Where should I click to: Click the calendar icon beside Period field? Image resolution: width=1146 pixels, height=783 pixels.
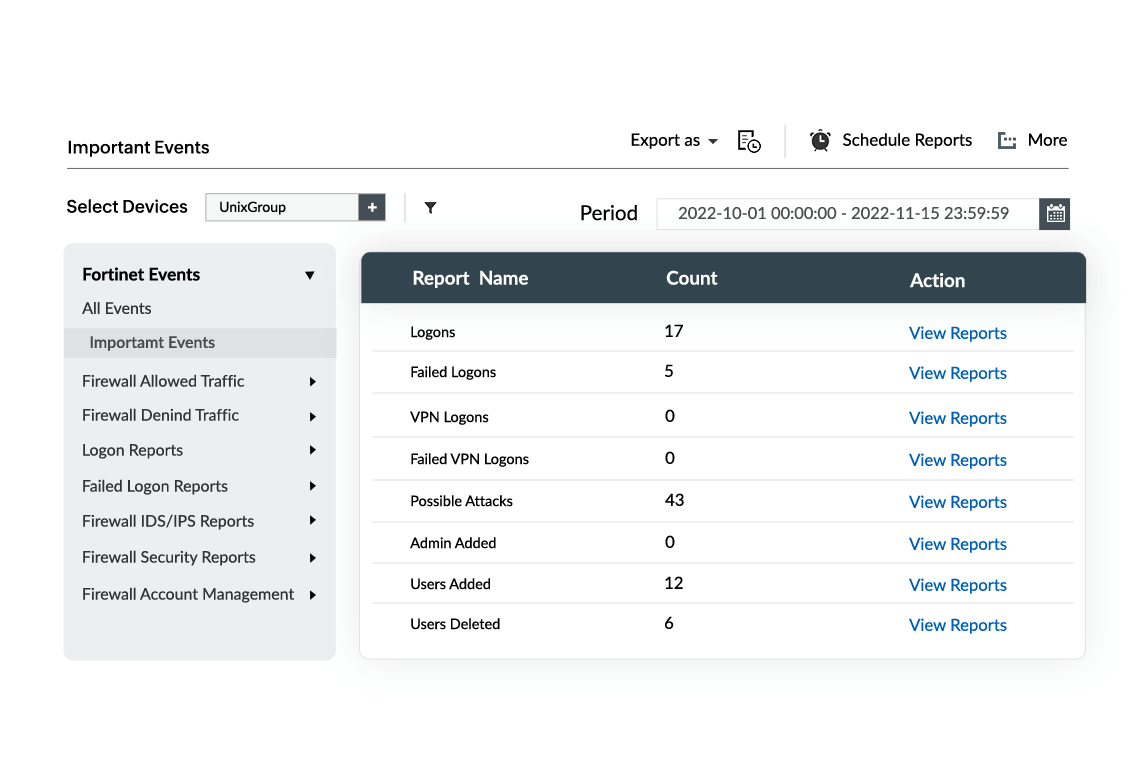1055,213
